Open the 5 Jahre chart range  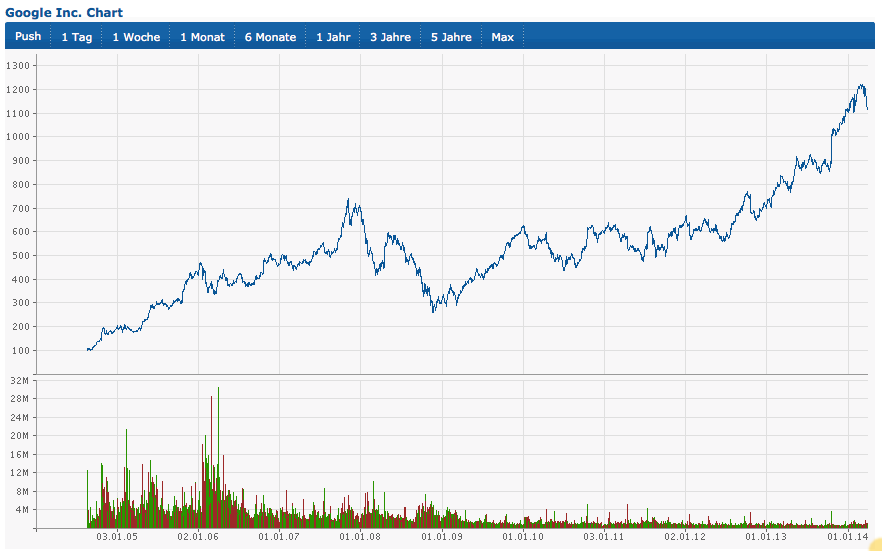[451, 37]
